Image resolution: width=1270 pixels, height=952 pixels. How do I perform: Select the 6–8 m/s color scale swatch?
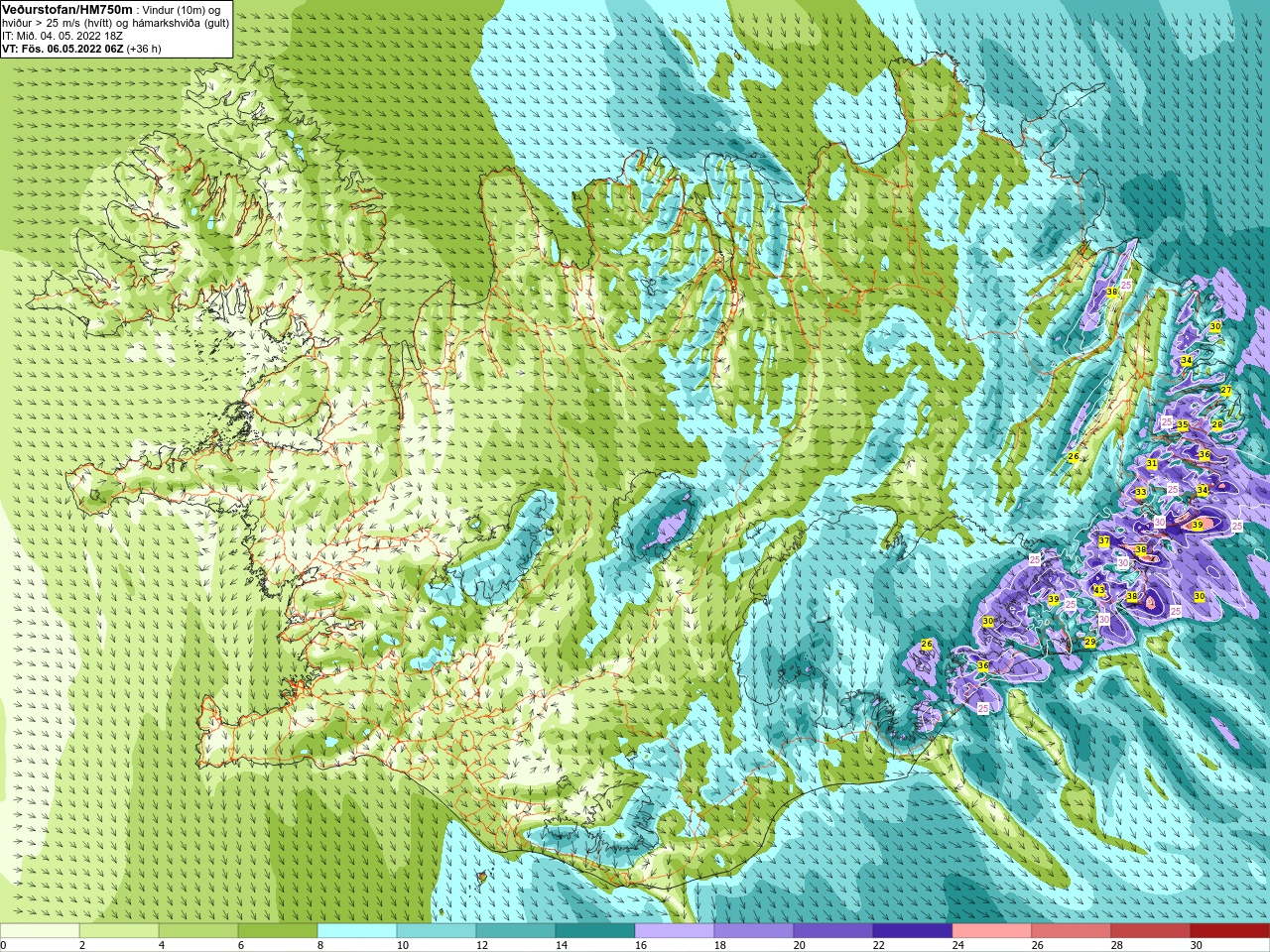278,931
